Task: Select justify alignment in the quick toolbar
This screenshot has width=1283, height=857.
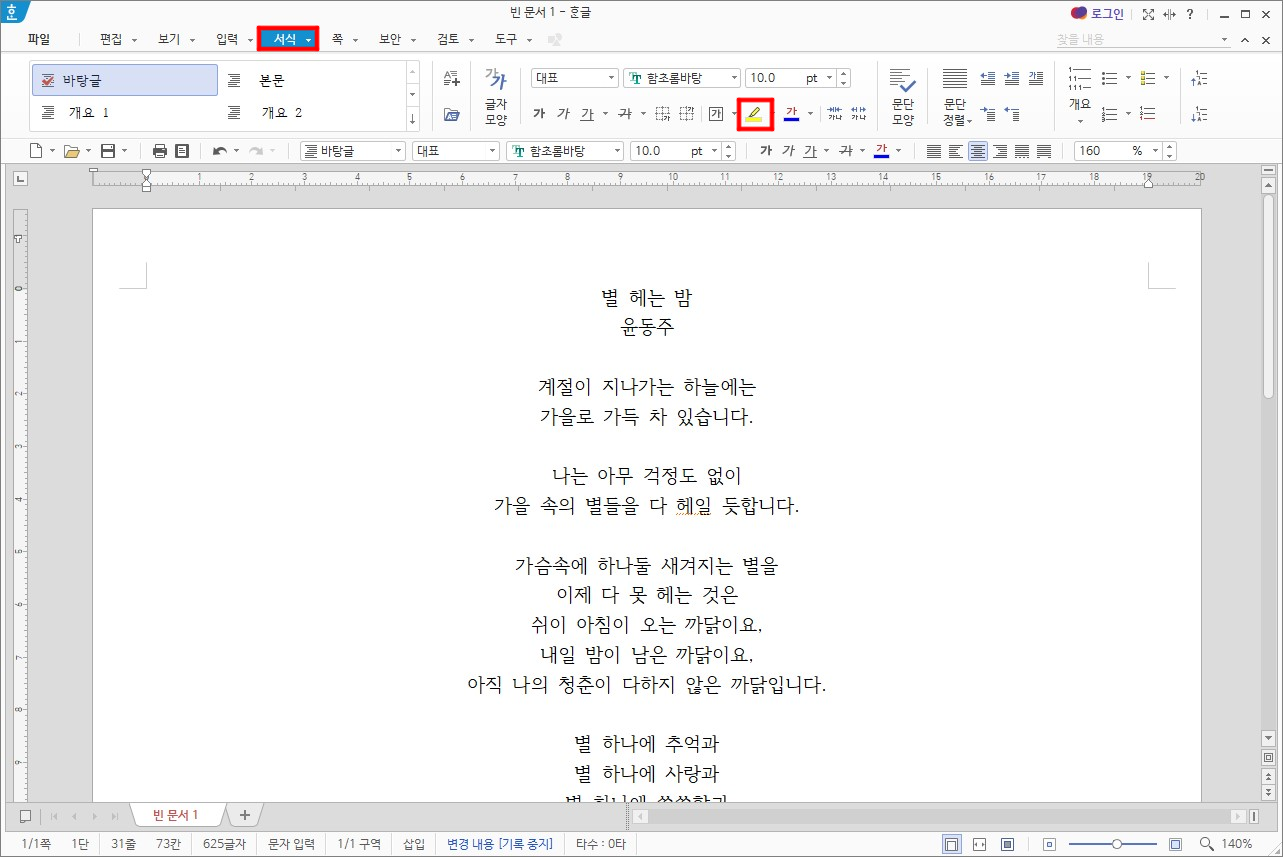Action: [x=933, y=151]
